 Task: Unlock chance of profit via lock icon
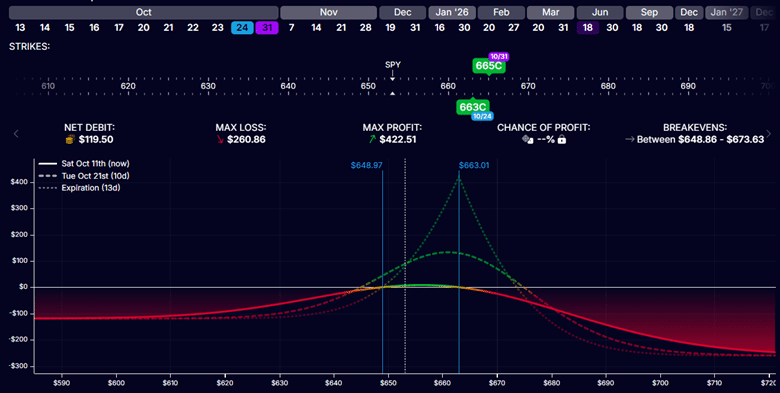coord(562,140)
